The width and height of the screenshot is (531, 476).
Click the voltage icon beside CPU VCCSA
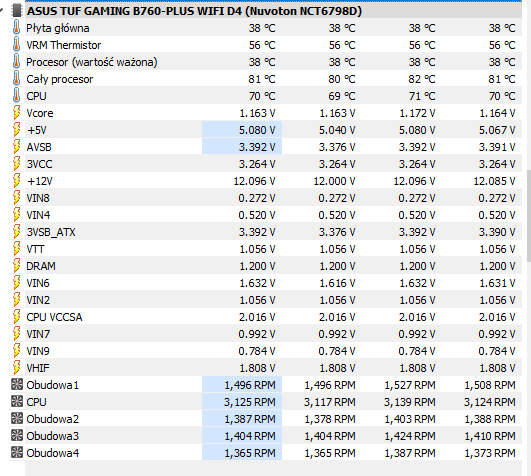[16, 317]
